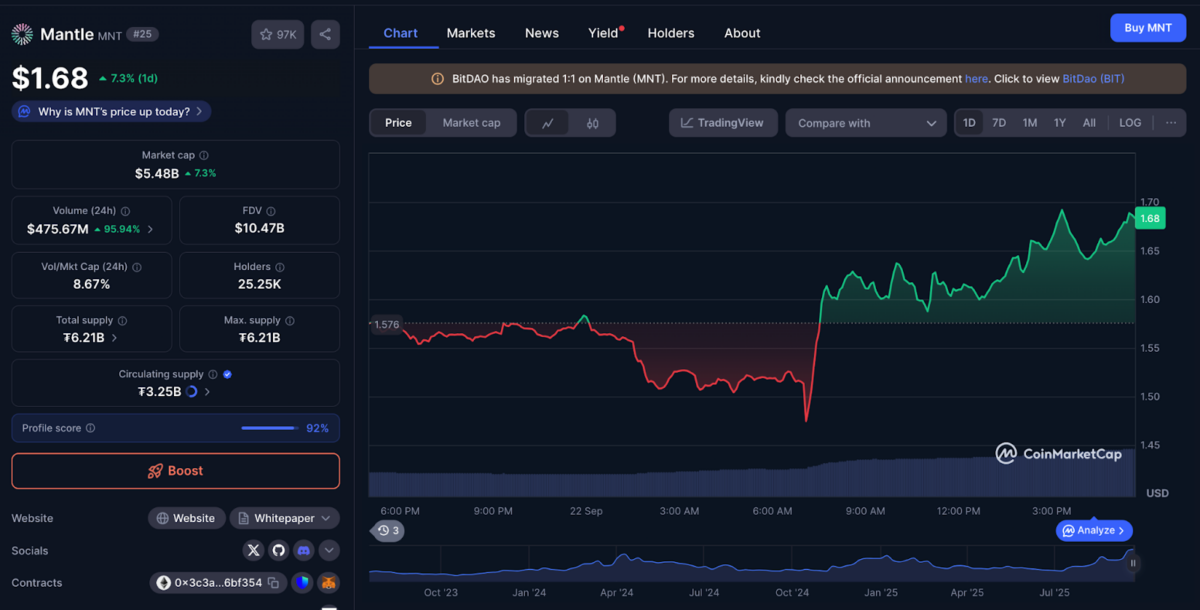The width and height of the screenshot is (1200, 610).
Task: Click the Analyze button on the chart
Action: tap(1095, 531)
